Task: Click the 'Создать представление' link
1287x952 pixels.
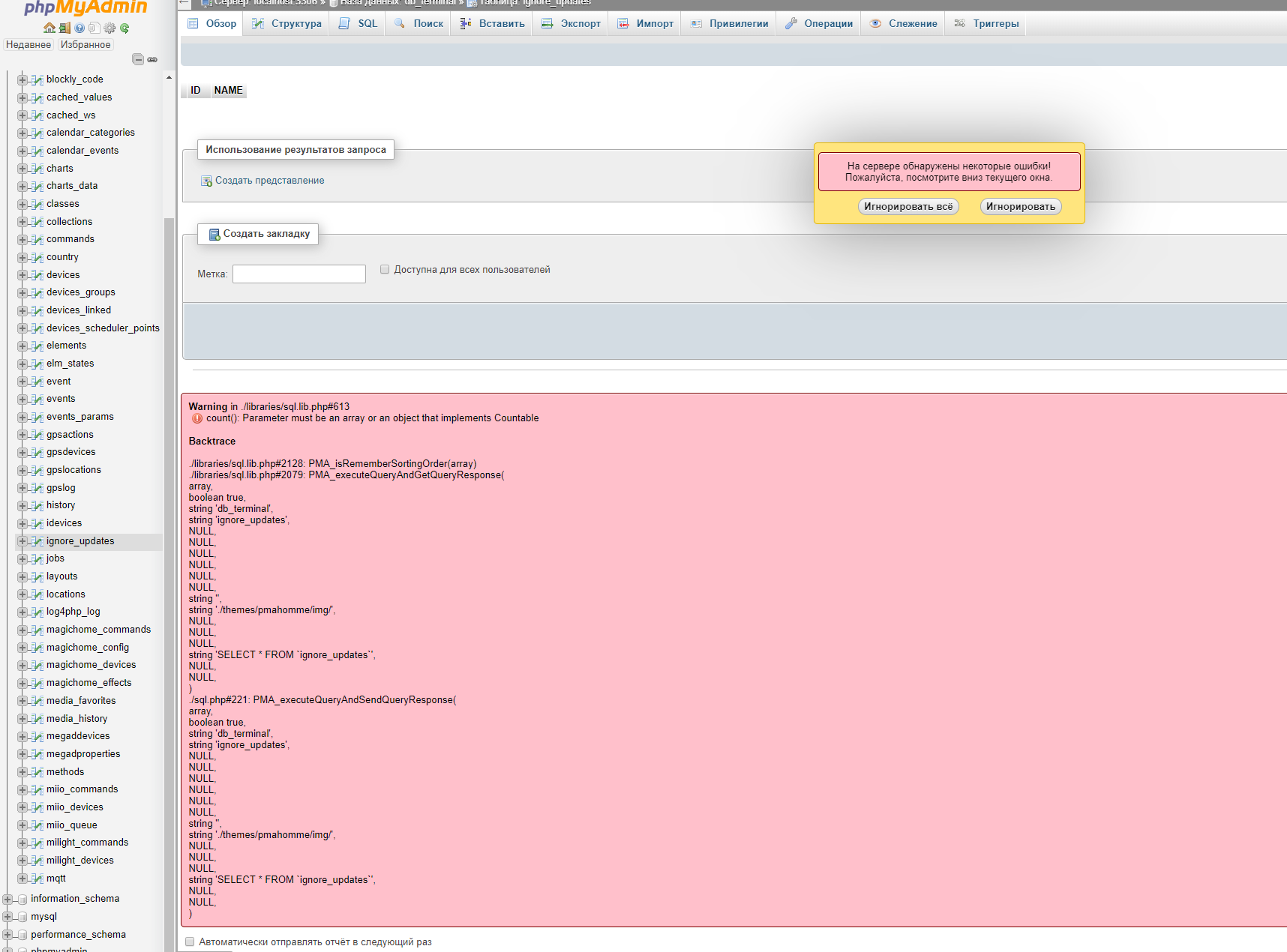Action: point(269,181)
